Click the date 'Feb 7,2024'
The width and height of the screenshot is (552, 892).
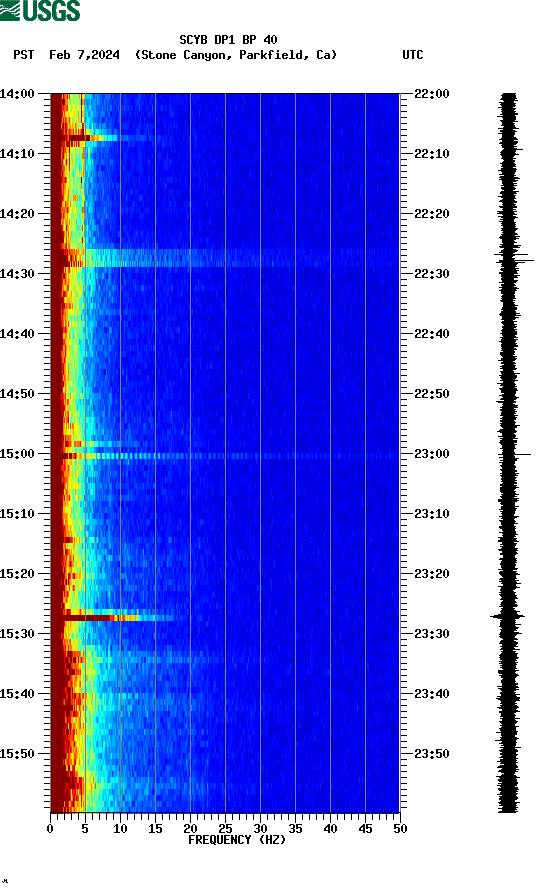coord(84,55)
